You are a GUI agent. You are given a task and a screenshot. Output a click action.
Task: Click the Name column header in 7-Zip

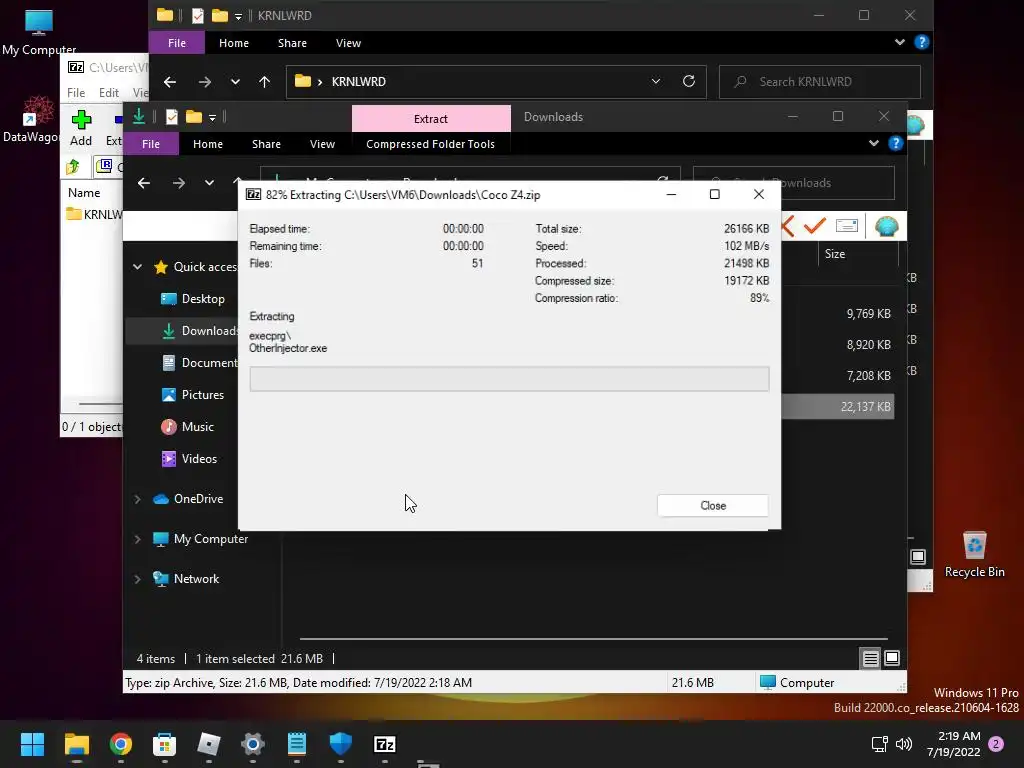tap(84, 193)
